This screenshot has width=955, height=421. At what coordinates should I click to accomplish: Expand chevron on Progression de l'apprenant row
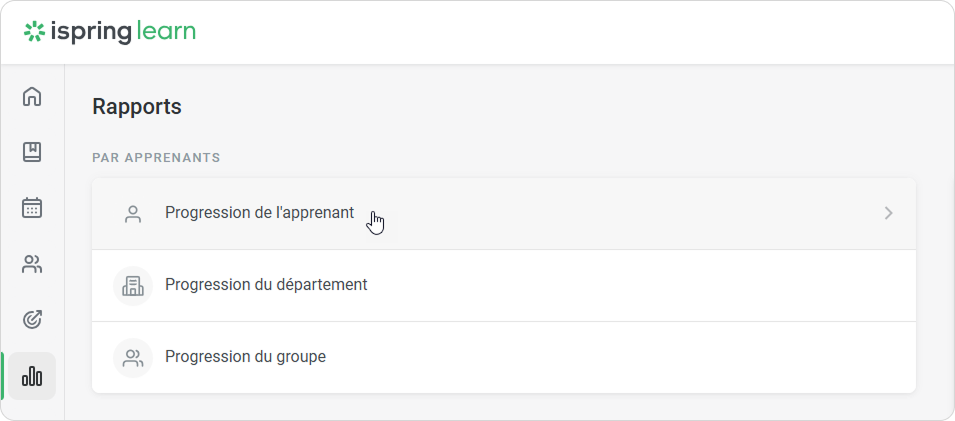888,213
